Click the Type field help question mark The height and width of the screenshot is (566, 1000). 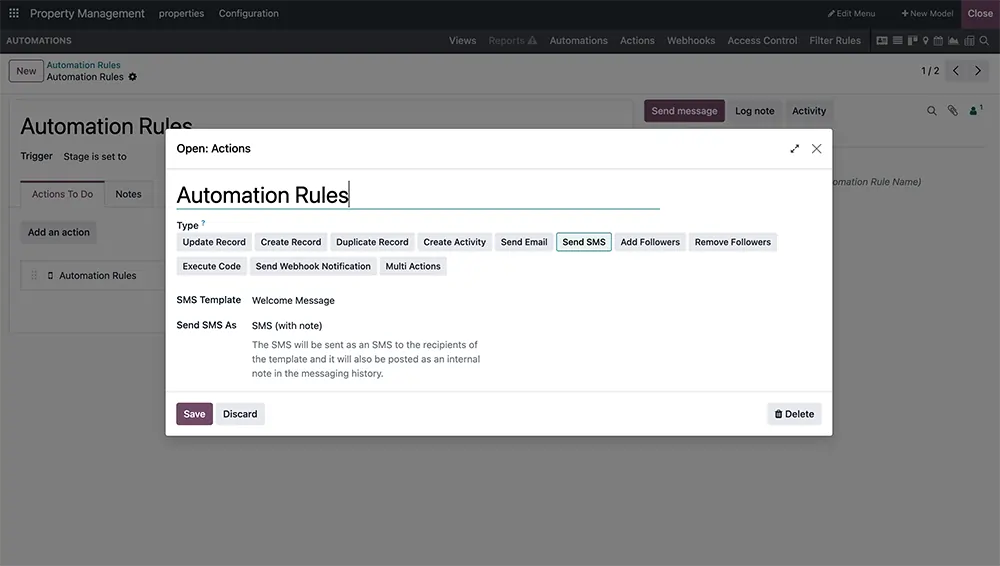[x=203, y=223]
